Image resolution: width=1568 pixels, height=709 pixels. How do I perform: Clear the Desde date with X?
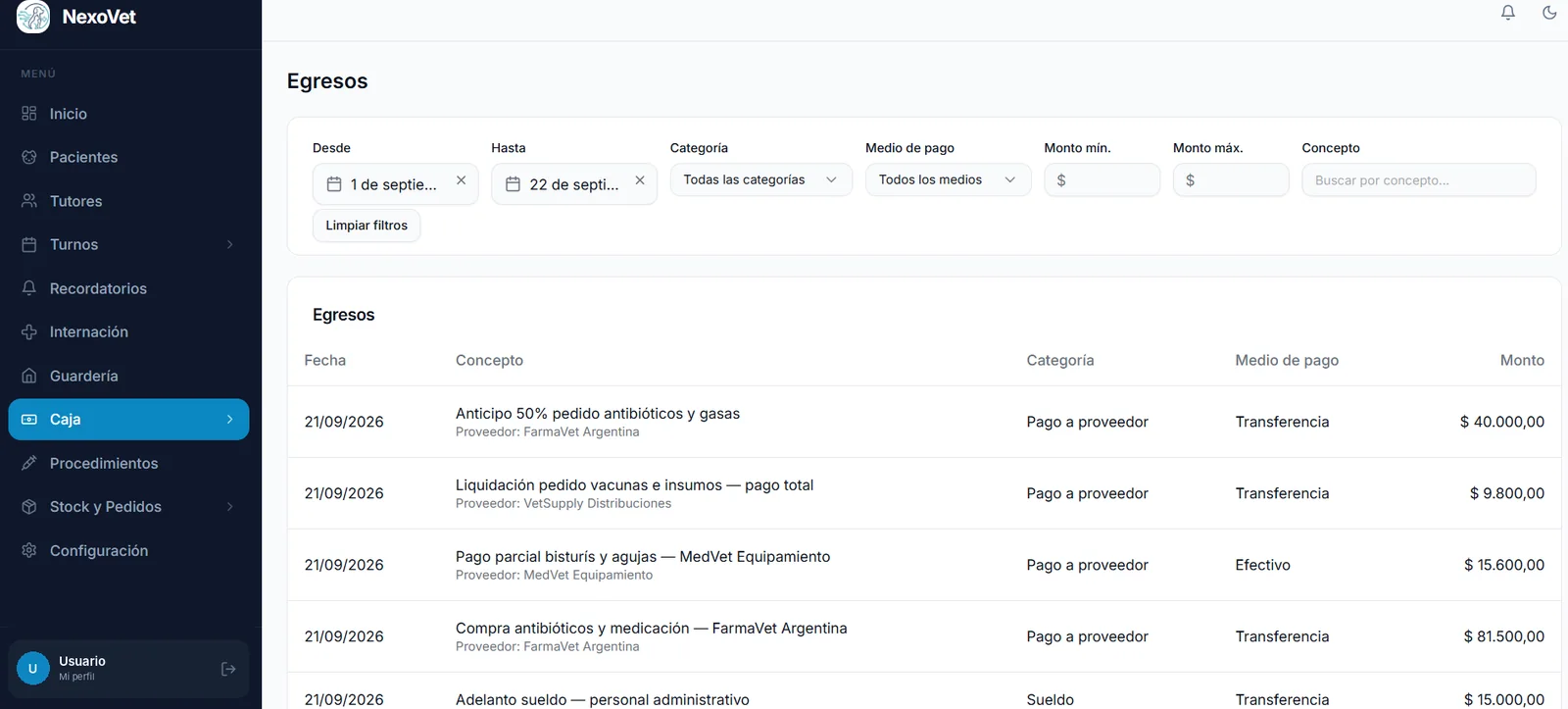tap(461, 180)
